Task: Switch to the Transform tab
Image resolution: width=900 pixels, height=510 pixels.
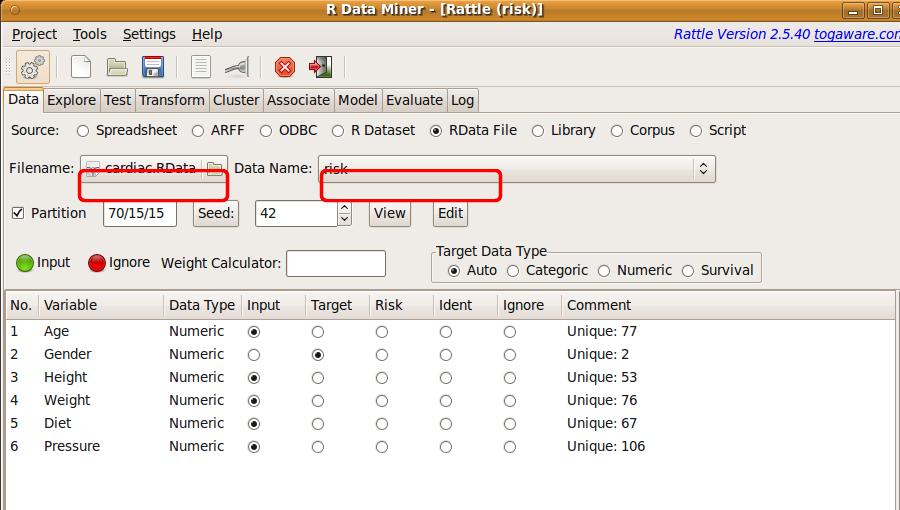Action: coord(172,100)
